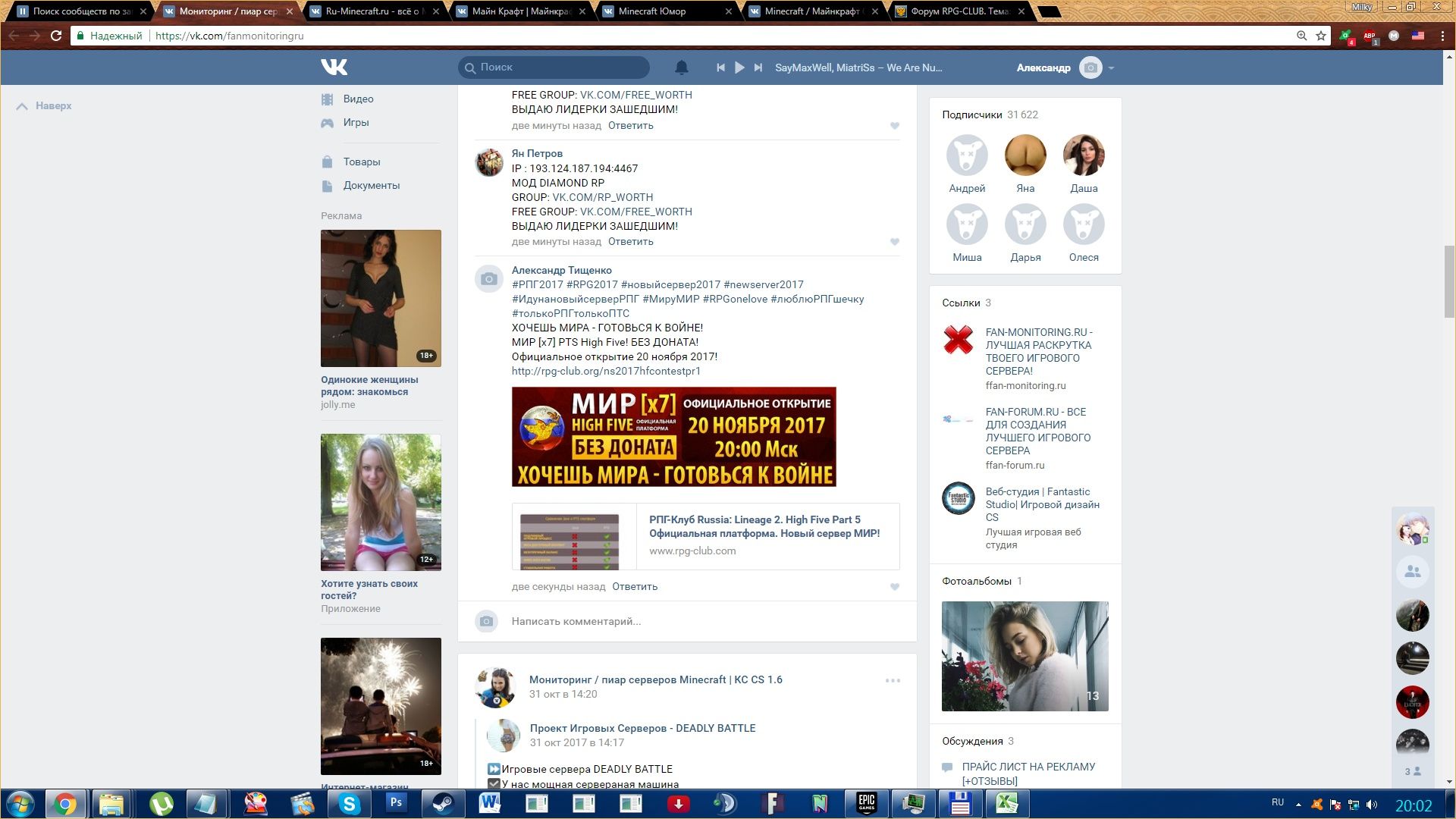The height and width of the screenshot is (819, 1456).
Task: Open the photo album thumbnail with 13 photos
Action: (1025, 657)
